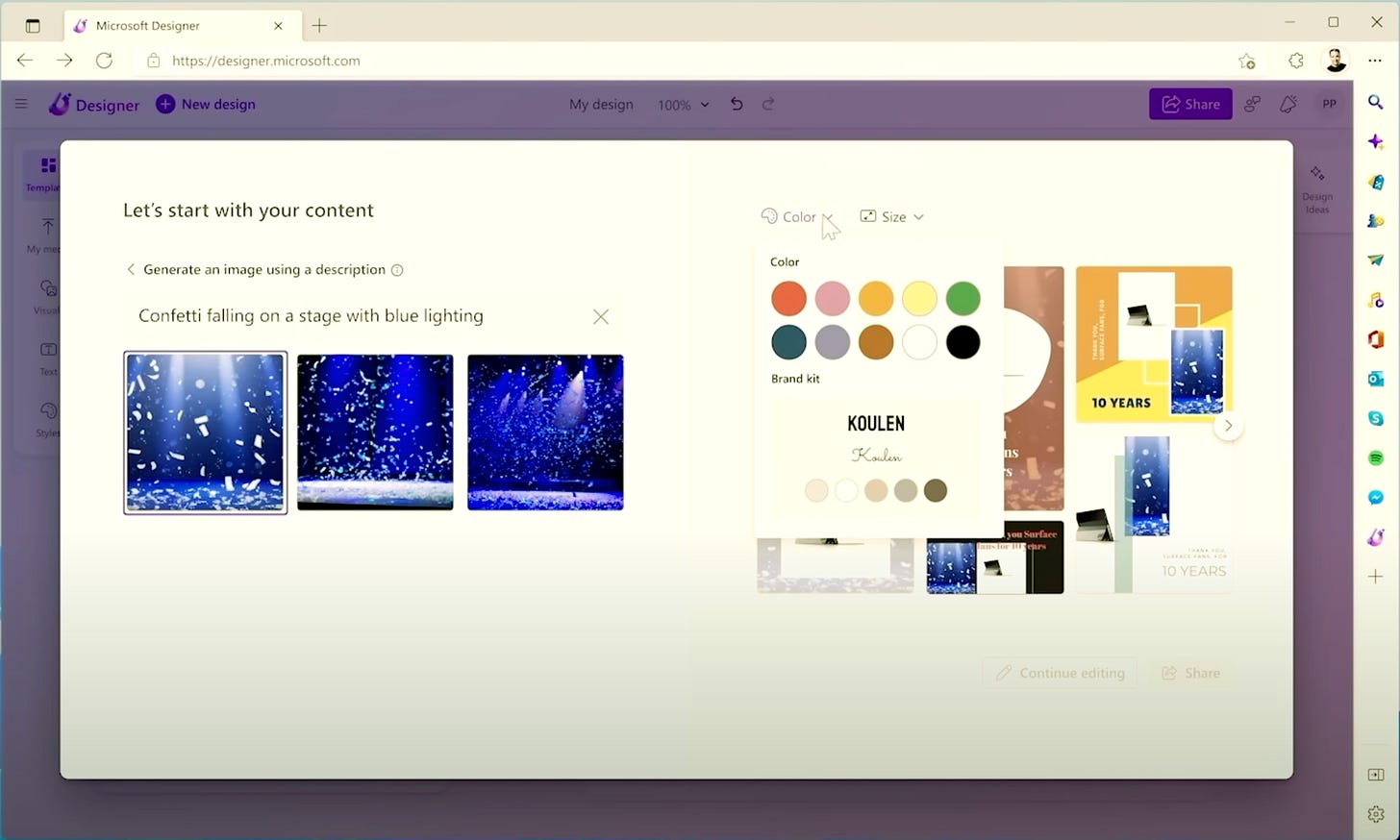This screenshot has height=840, width=1400.
Task: Clear the prompt with the X icon
Action: click(601, 316)
